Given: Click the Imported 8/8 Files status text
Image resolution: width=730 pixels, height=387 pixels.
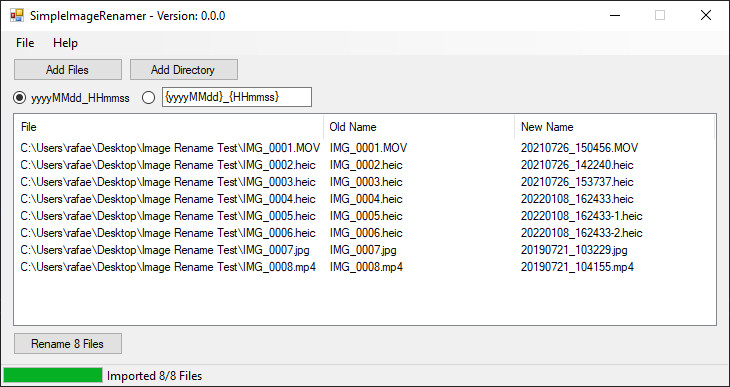Looking at the screenshot, I should coord(155,375).
